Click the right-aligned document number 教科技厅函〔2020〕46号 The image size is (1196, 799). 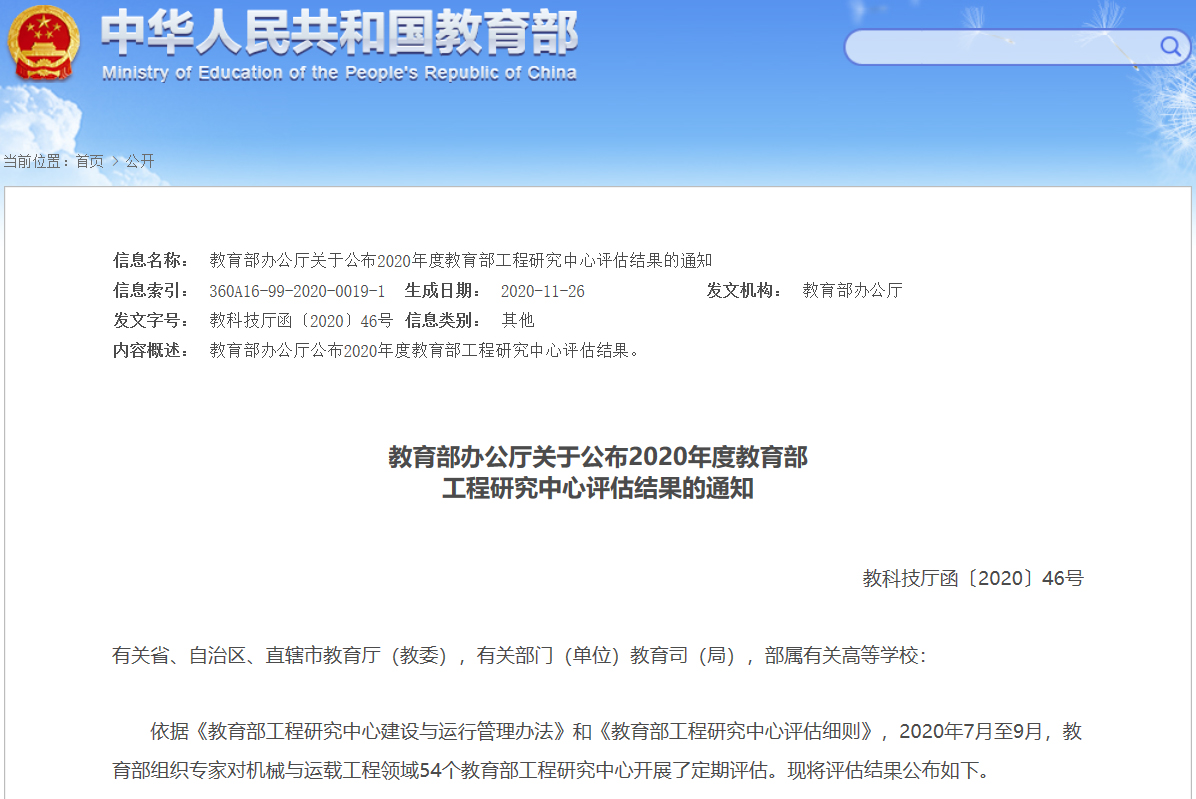tap(973, 578)
